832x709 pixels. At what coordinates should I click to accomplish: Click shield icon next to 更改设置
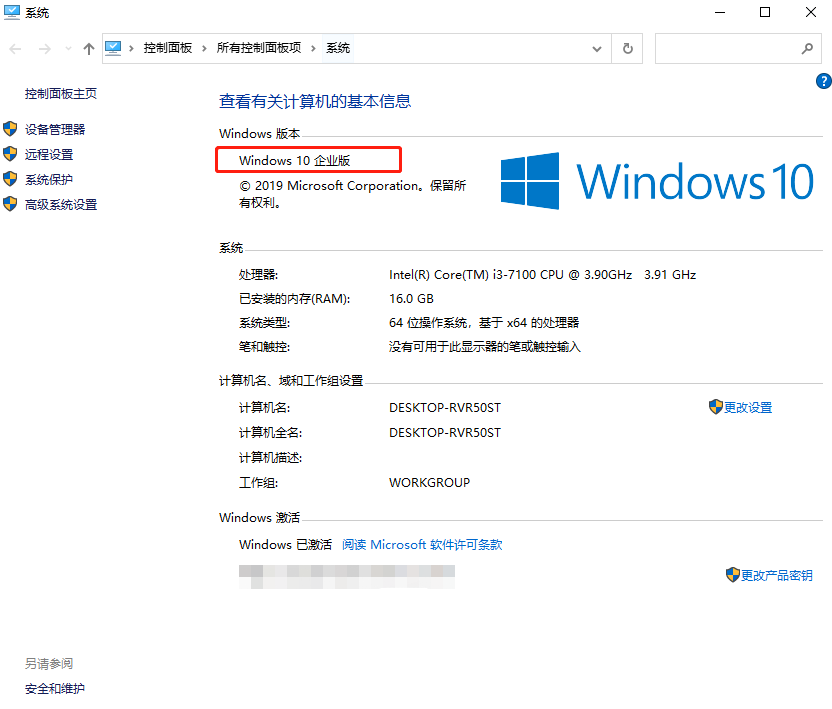pos(716,407)
